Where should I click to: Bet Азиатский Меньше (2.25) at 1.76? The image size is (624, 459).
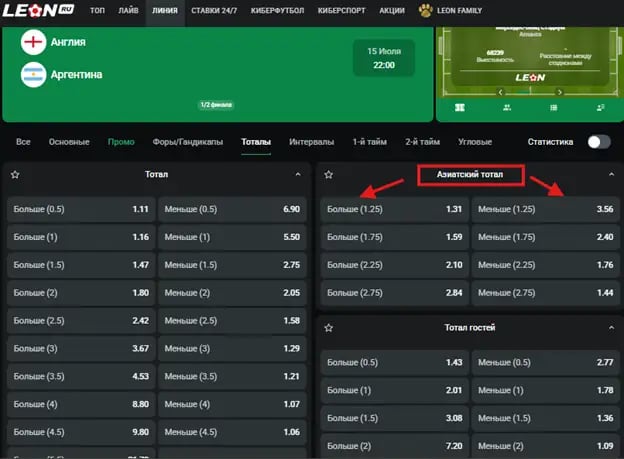(x=546, y=265)
